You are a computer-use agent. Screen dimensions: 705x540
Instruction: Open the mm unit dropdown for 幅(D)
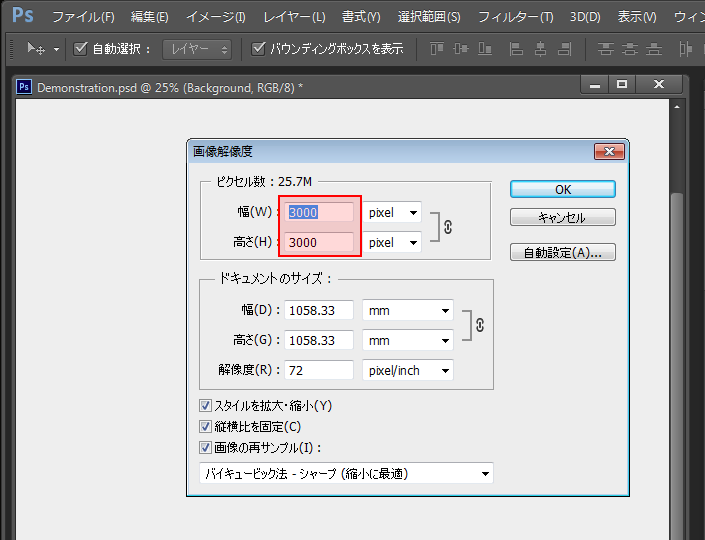click(x=408, y=310)
